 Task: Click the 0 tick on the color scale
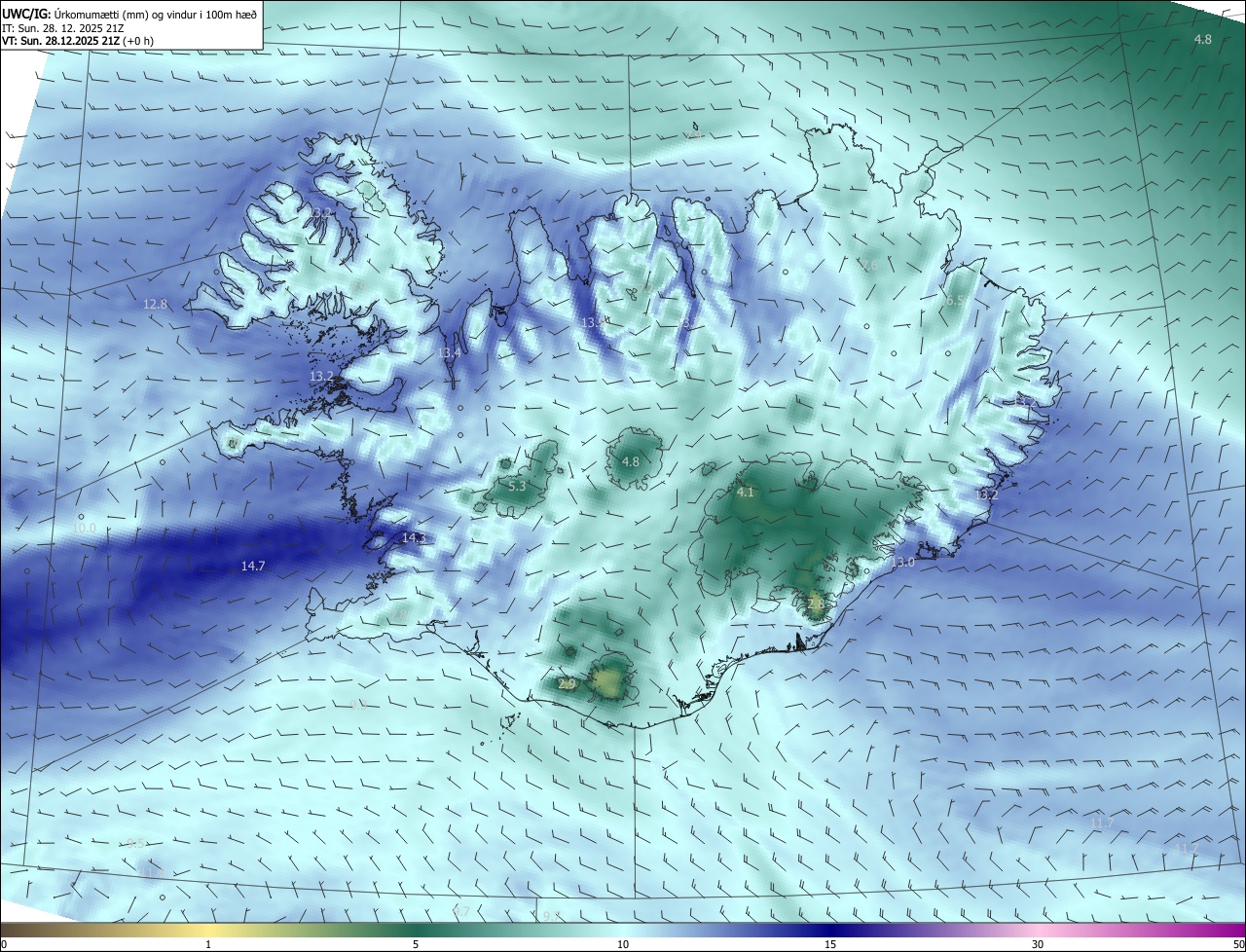click(x=4, y=944)
